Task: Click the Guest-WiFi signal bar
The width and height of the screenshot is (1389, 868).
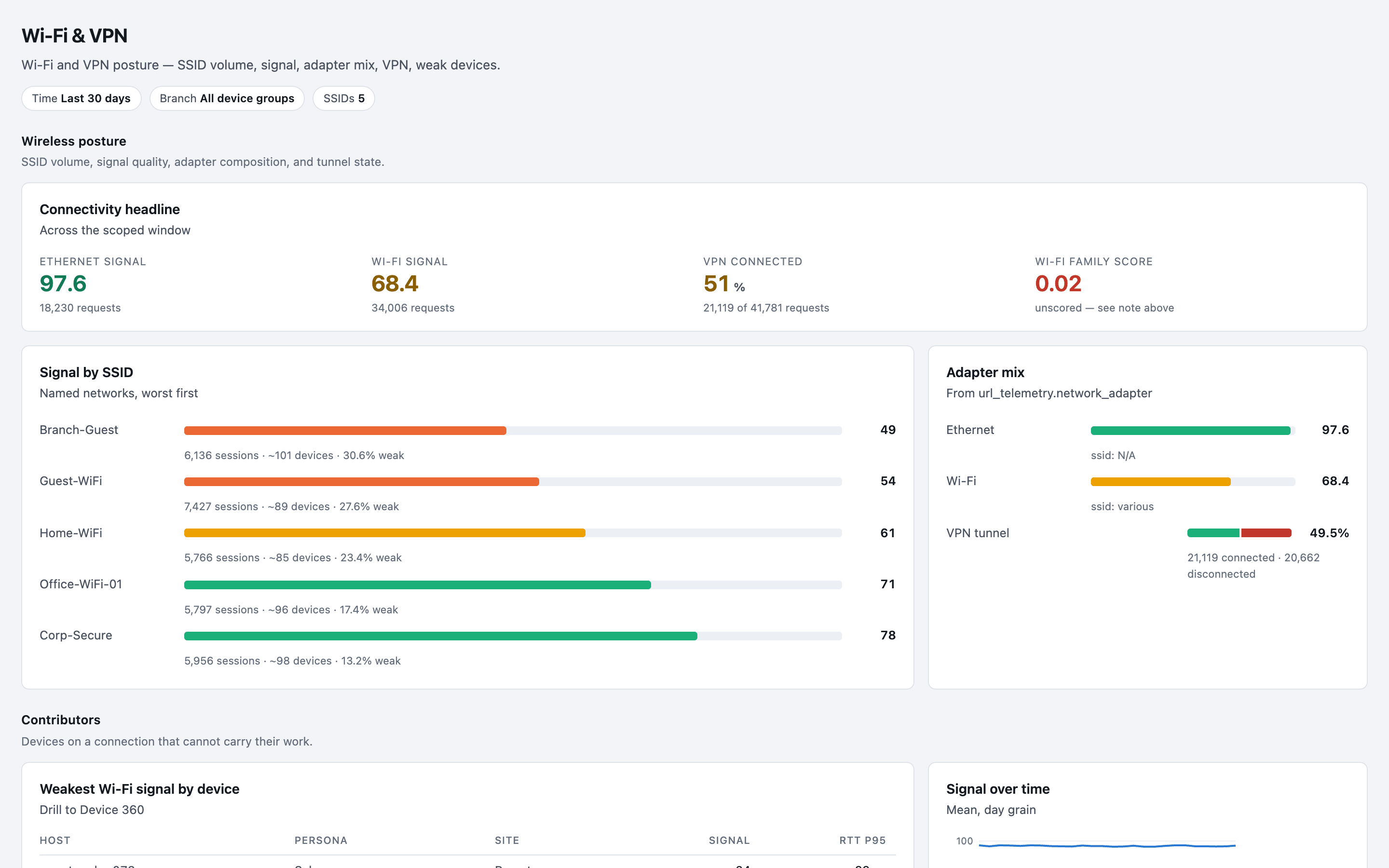Action: click(513, 482)
